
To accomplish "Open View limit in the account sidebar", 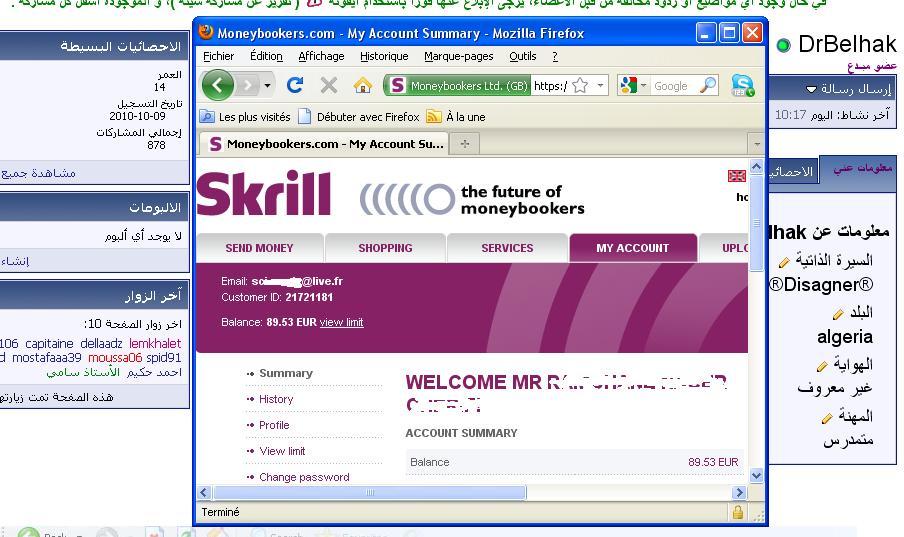I will coord(282,451).
